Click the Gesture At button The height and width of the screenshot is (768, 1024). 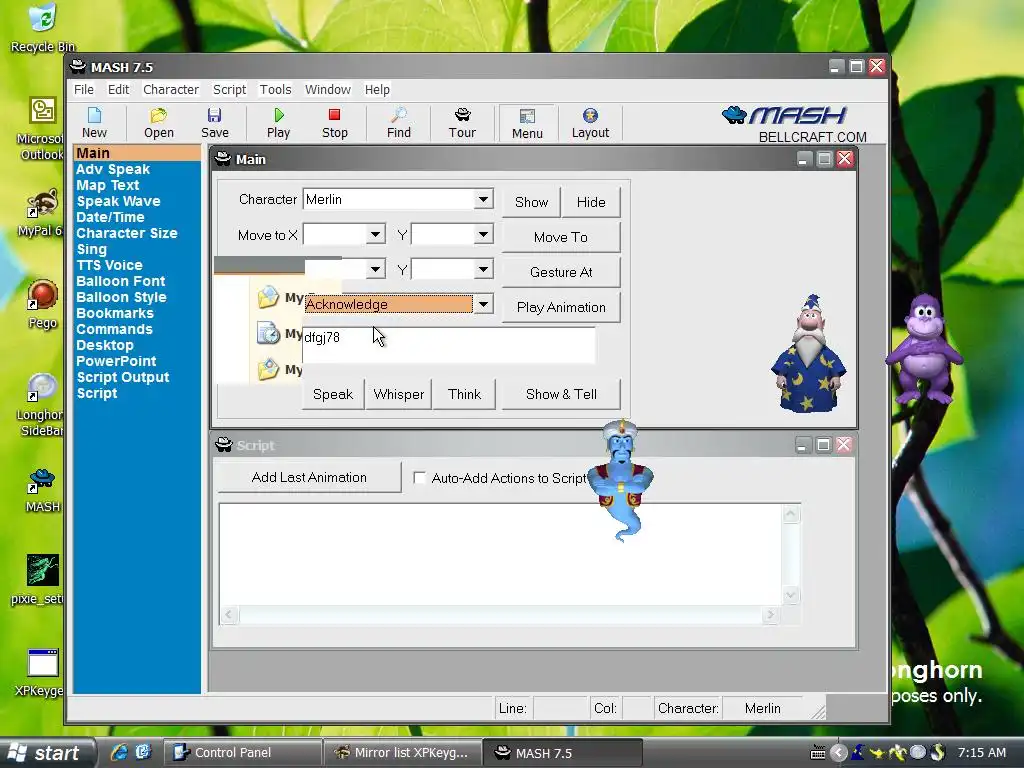pos(561,272)
